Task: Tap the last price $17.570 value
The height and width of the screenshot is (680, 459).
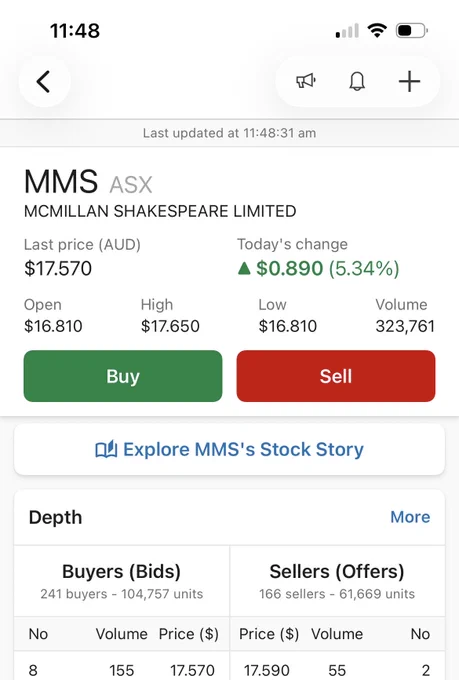Action: [58, 268]
